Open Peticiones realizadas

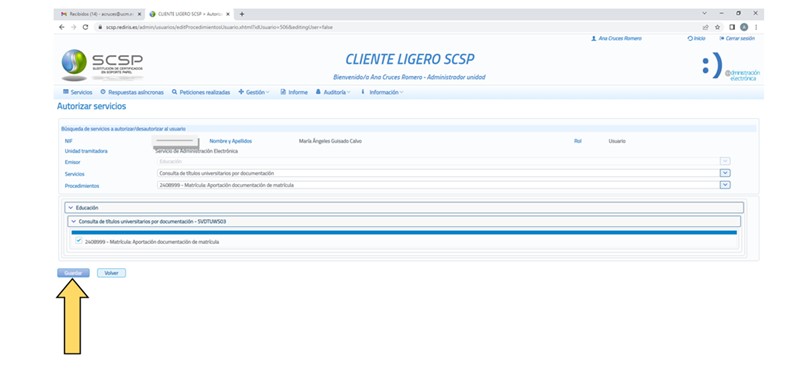tap(201, 92)
